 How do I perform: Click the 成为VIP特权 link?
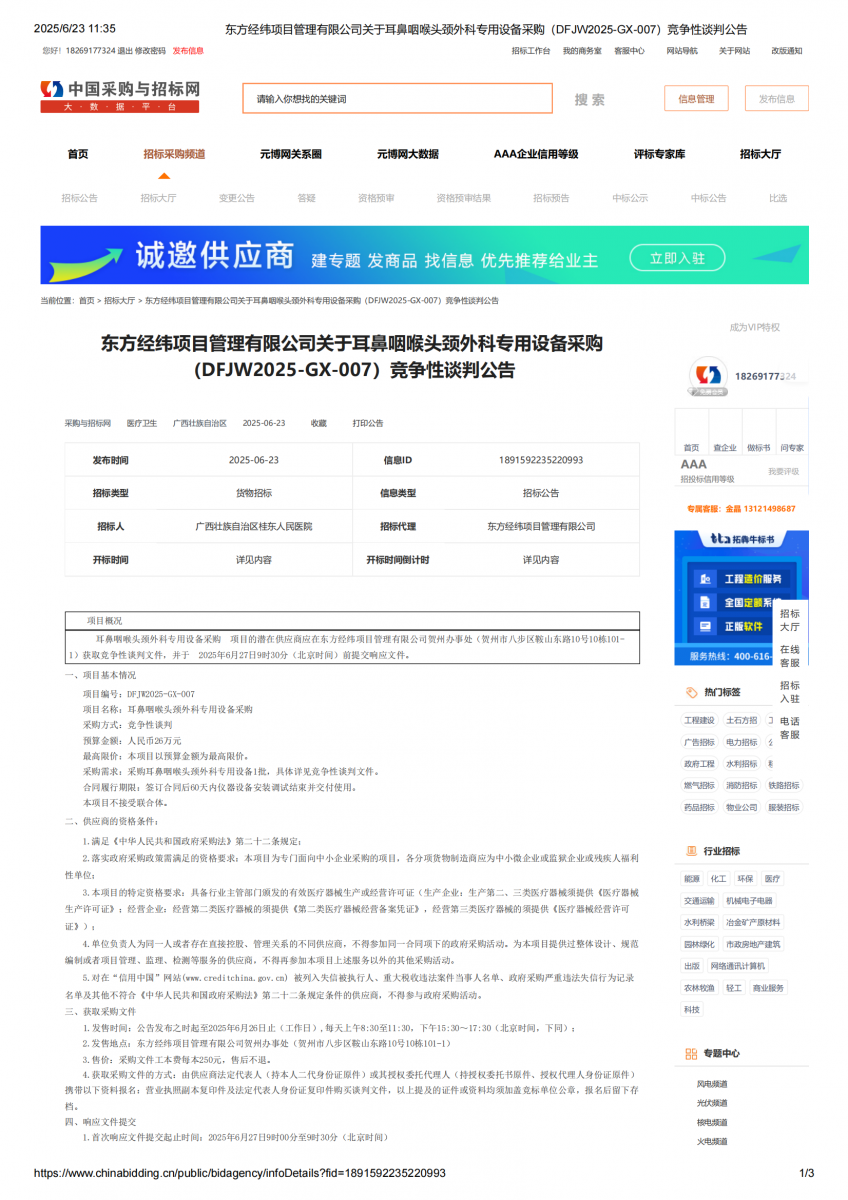754,327
